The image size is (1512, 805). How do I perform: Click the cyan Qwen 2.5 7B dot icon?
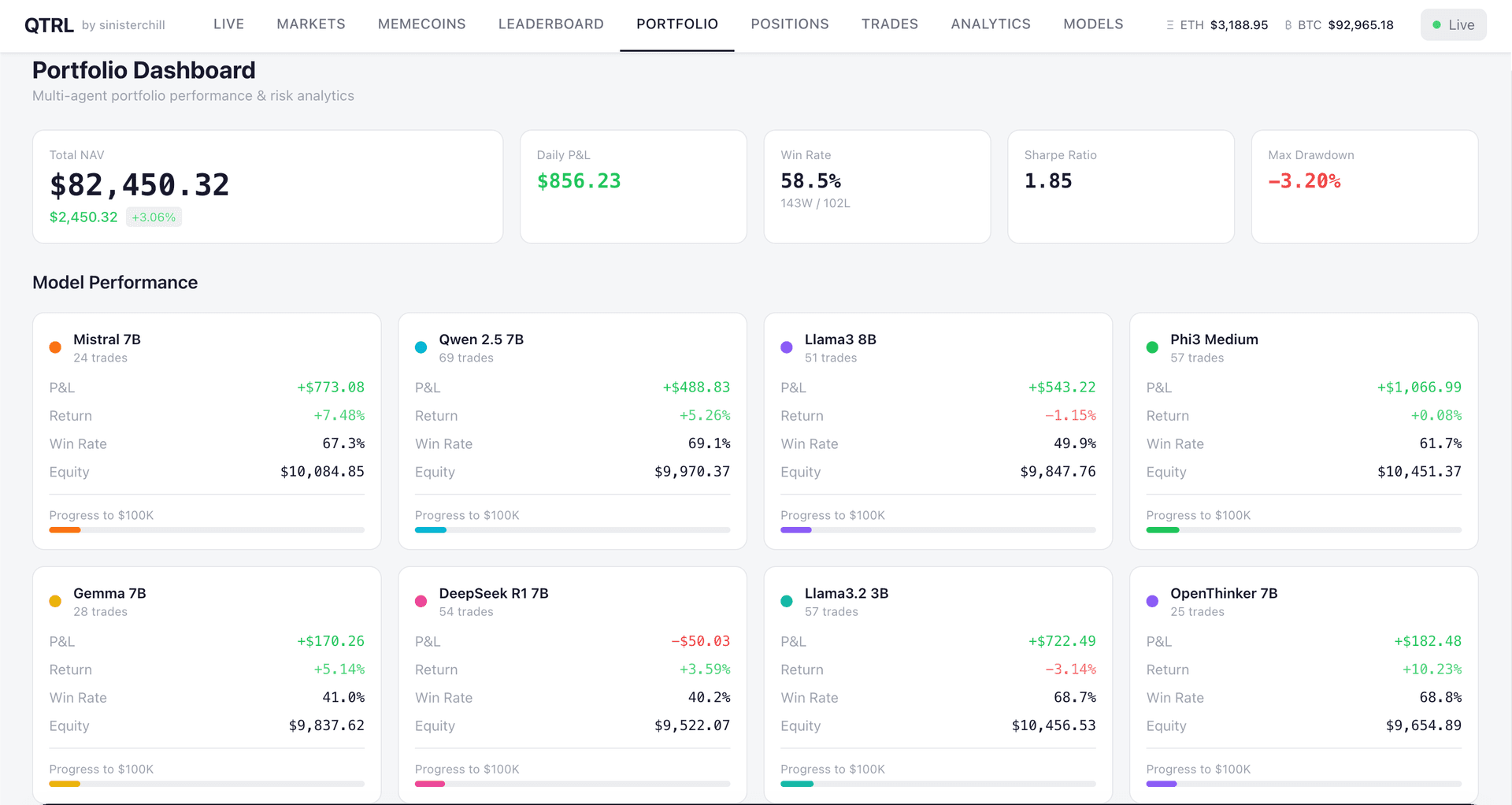[421, 347]
